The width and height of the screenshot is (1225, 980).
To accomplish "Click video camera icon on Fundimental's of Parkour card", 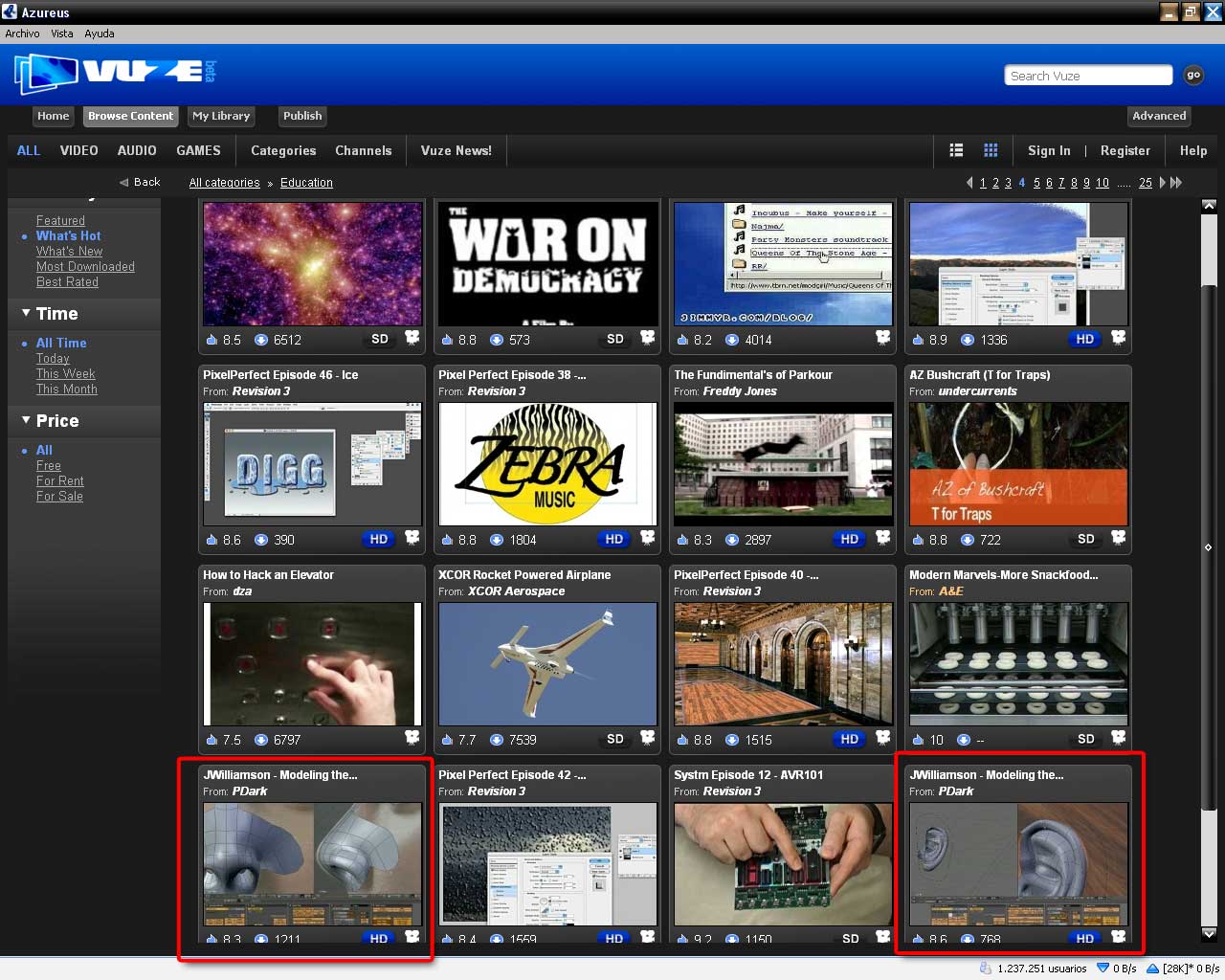I will coord(883,539).
